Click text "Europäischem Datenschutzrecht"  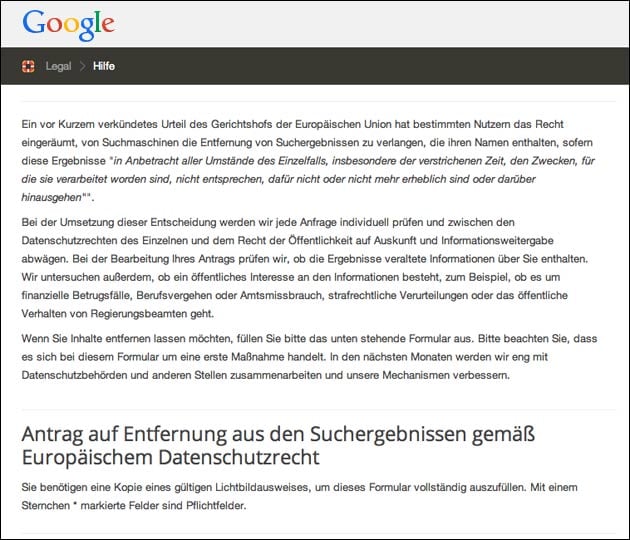(171, 457)
